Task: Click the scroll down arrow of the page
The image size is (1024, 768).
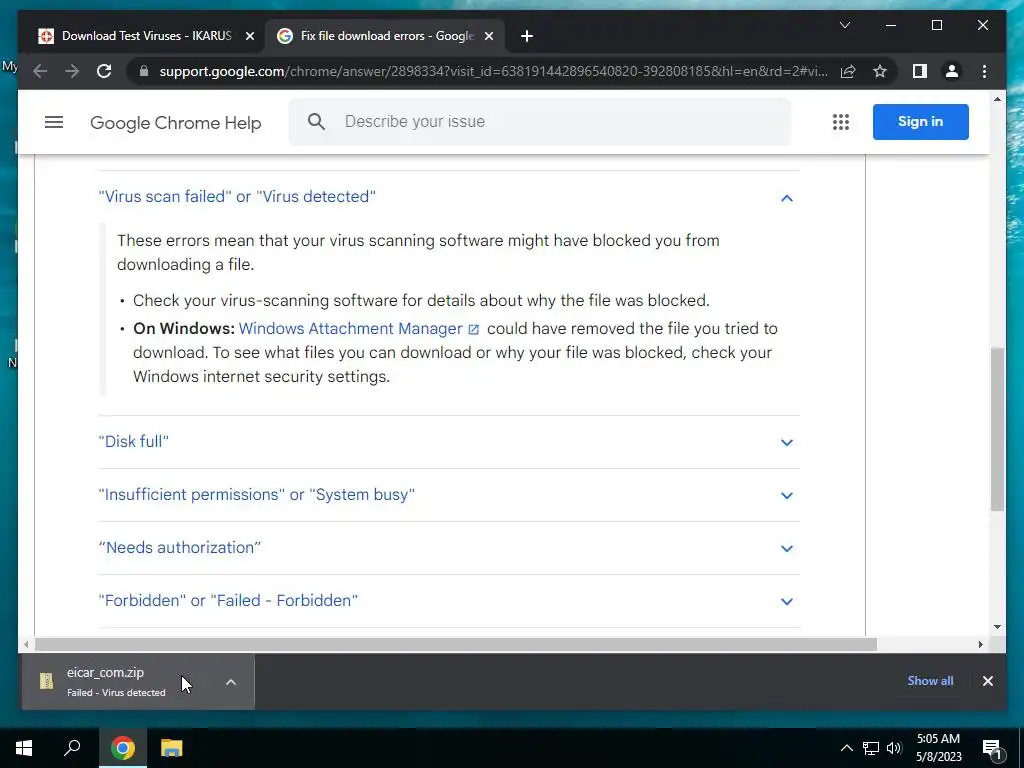Action: coord(997,627)
